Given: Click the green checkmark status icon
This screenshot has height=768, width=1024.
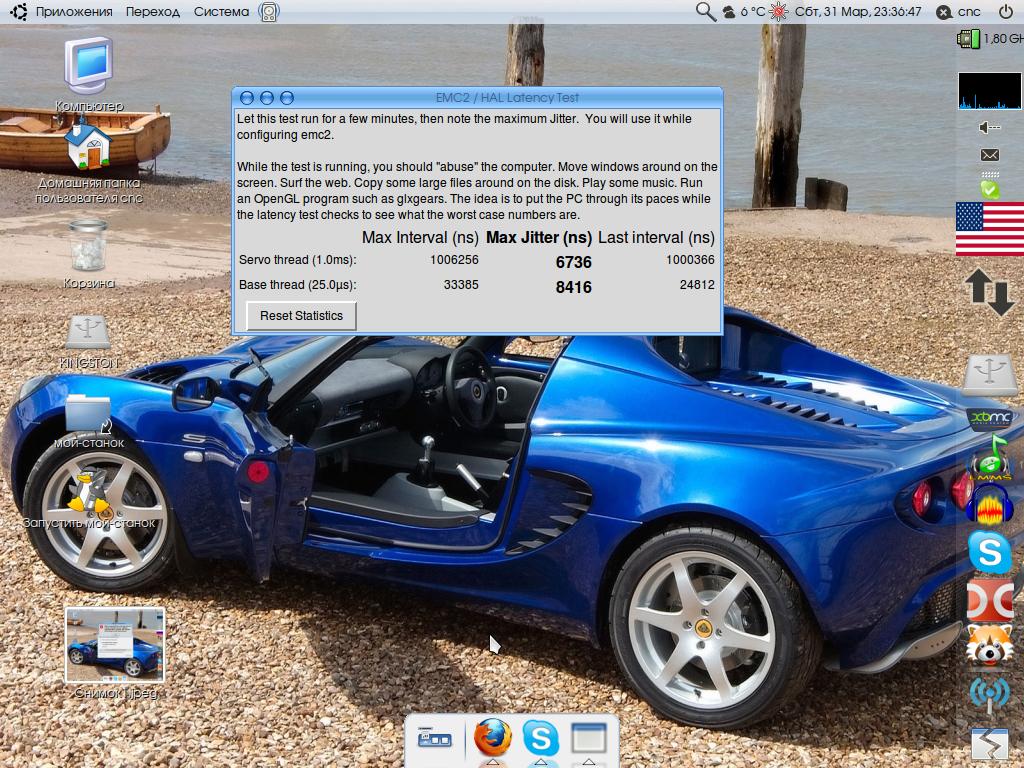Looking at the screenshot, I should (x=989, y=189).
